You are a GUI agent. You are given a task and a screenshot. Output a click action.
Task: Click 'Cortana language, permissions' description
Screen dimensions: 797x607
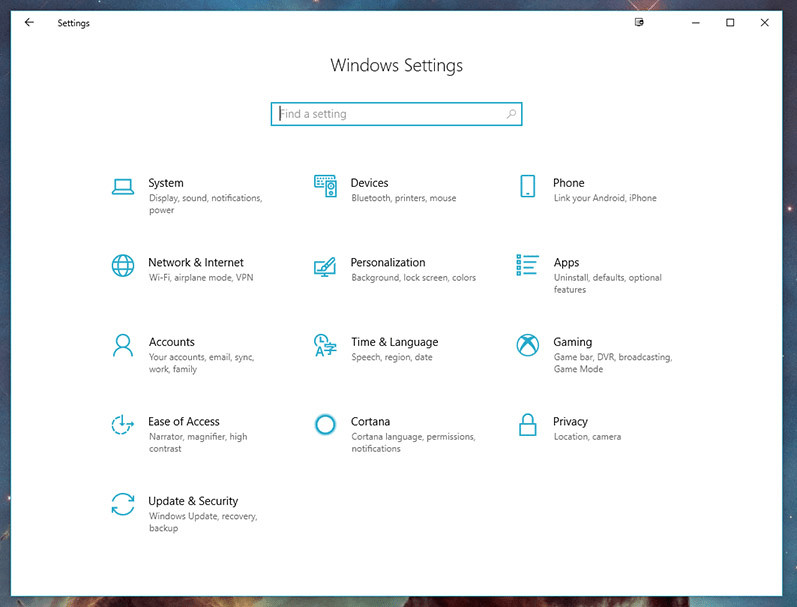(x=413, y=443)
